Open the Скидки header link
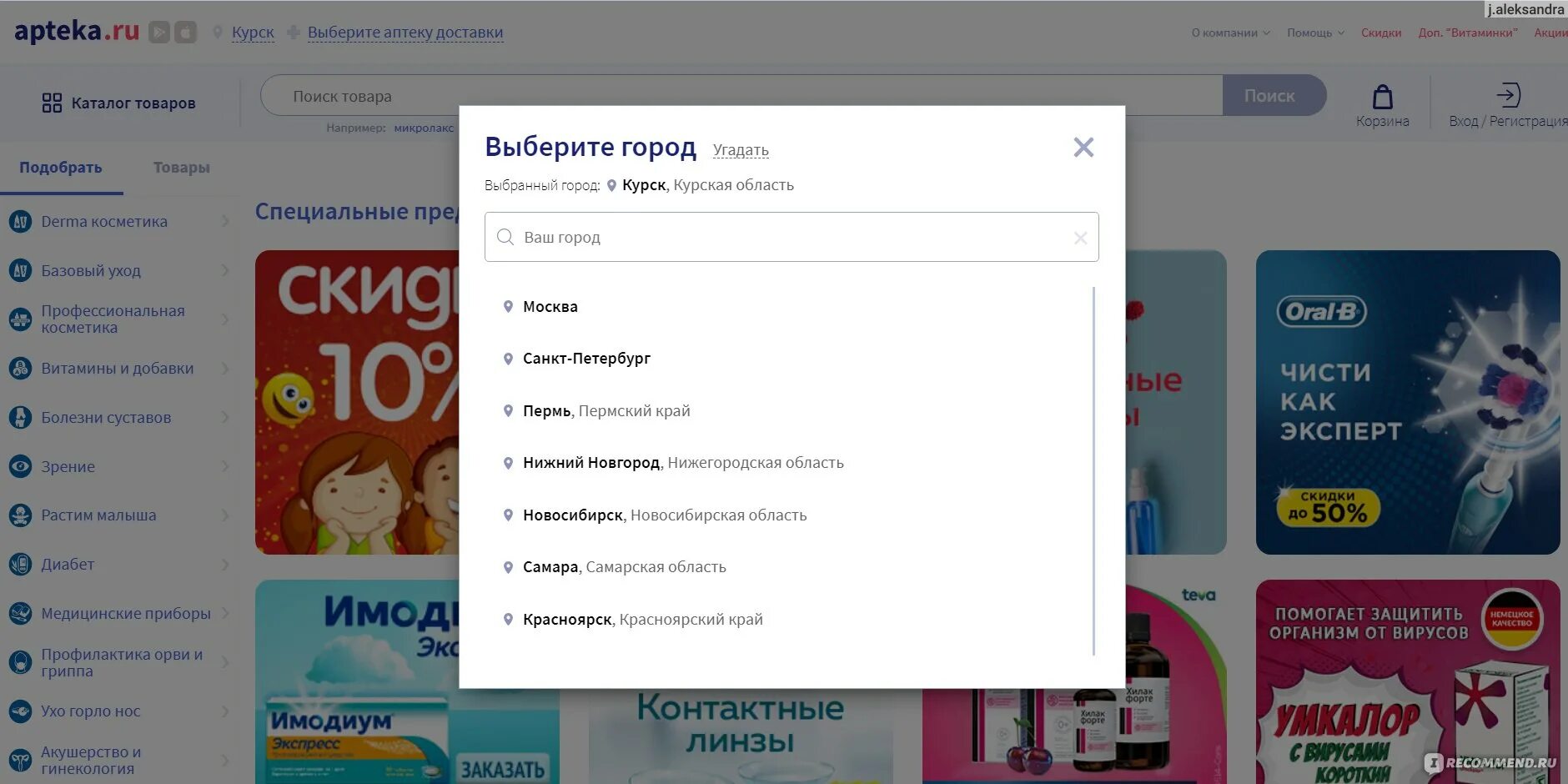The width and height of the screenshot is (1568, 784). (1381, 33)
